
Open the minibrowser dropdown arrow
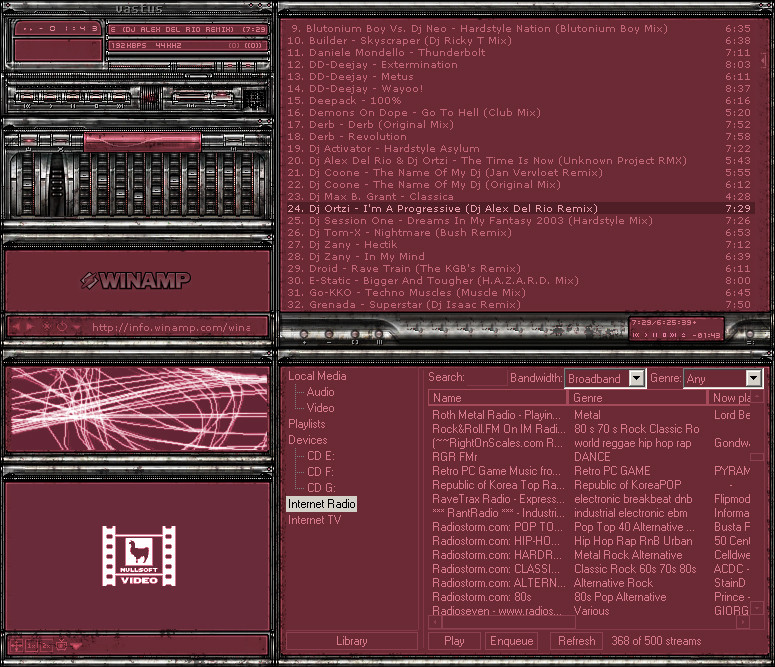tap(76, 327)
